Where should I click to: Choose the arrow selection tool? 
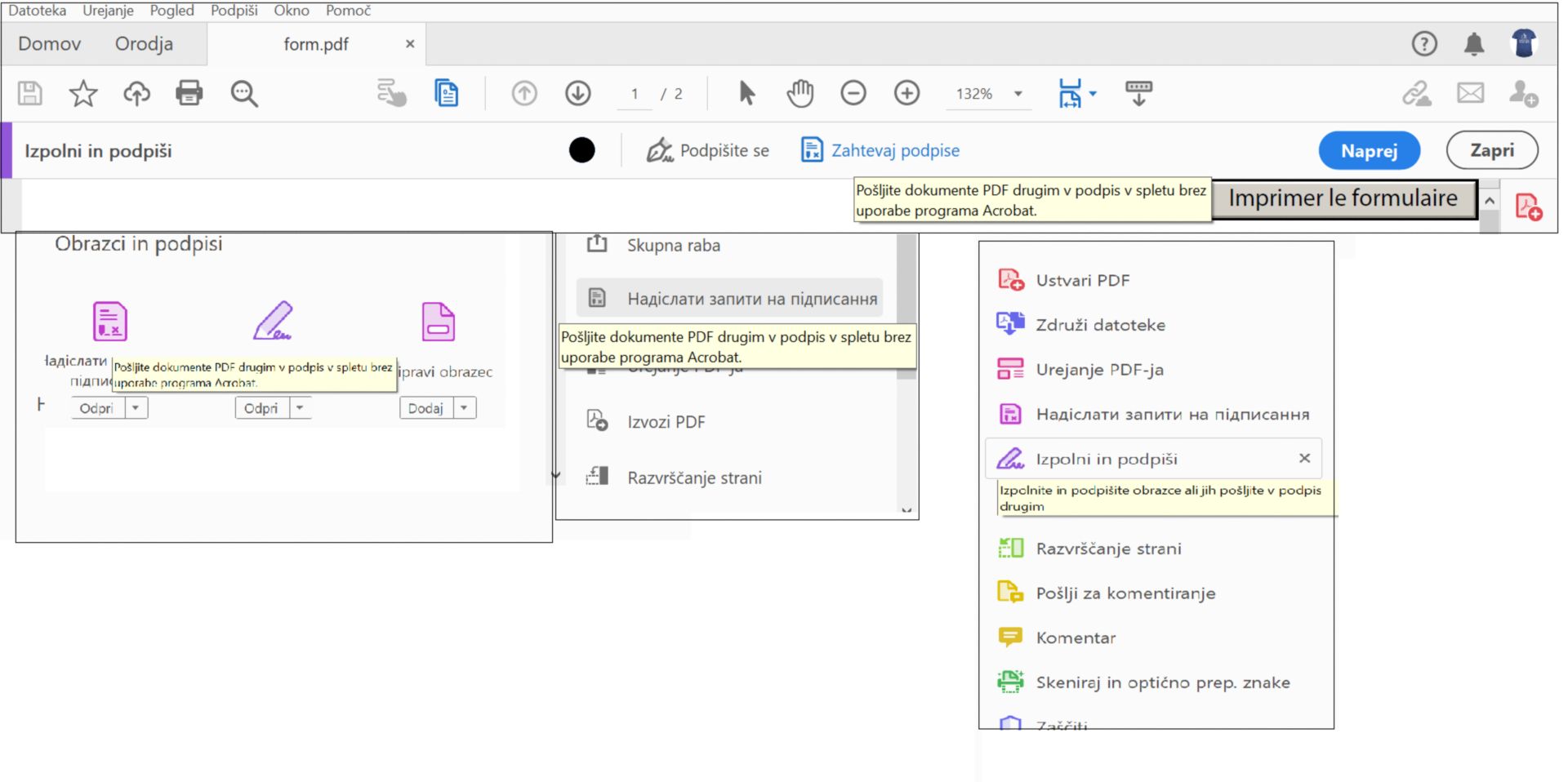coord(746,93)
